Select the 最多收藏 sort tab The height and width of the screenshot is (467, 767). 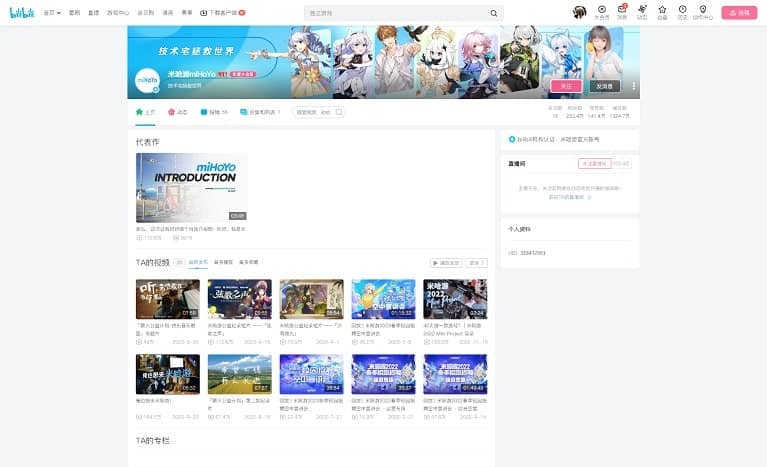point(248,263)
